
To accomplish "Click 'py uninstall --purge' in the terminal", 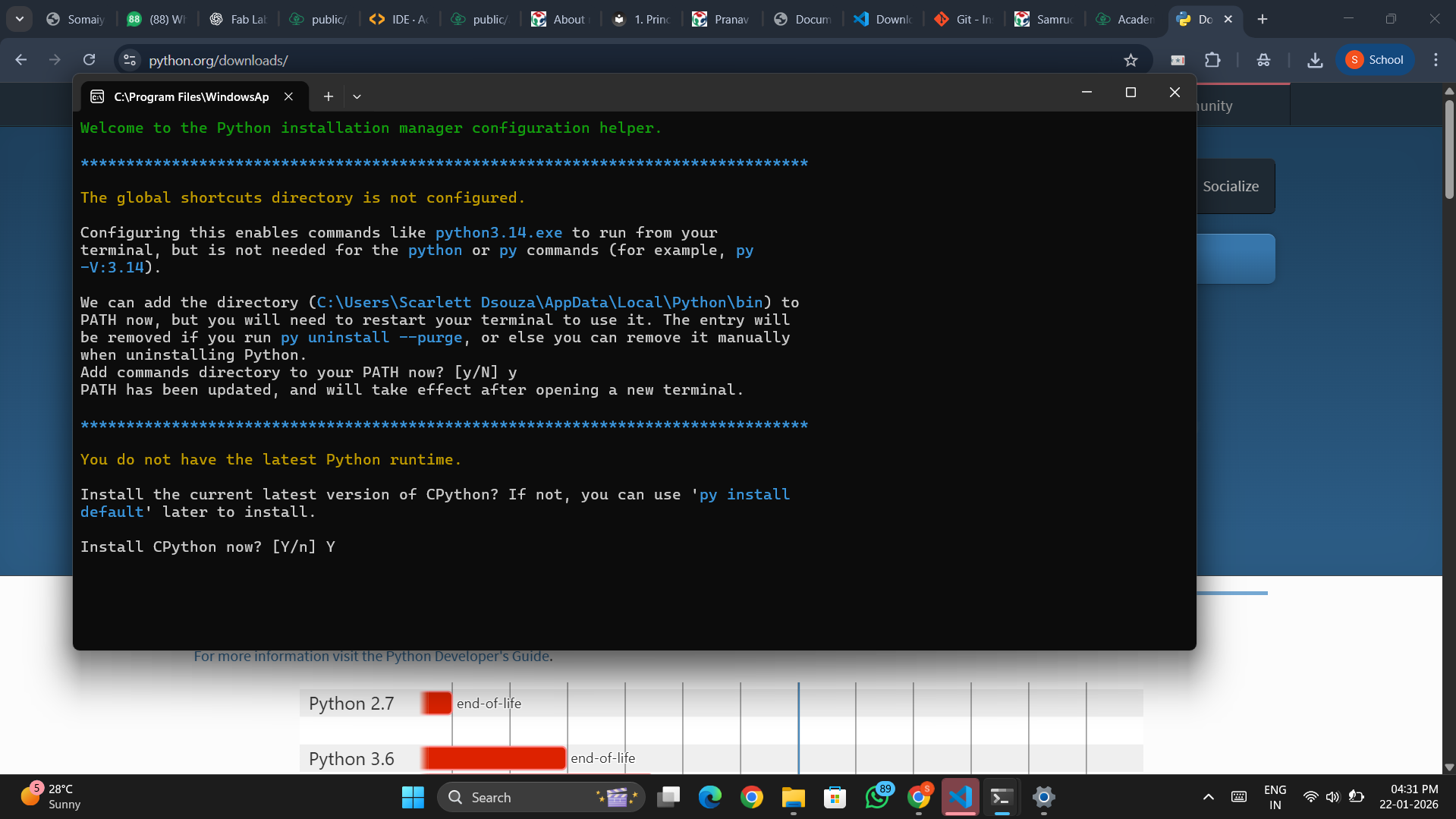I will coord(371,337).
